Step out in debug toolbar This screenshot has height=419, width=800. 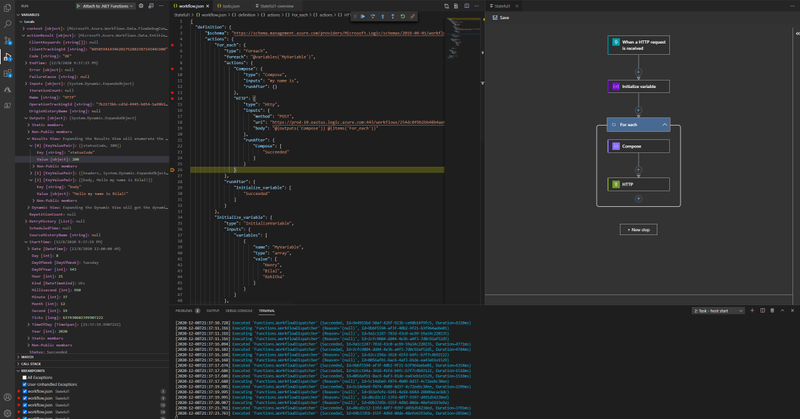point(392,16)
